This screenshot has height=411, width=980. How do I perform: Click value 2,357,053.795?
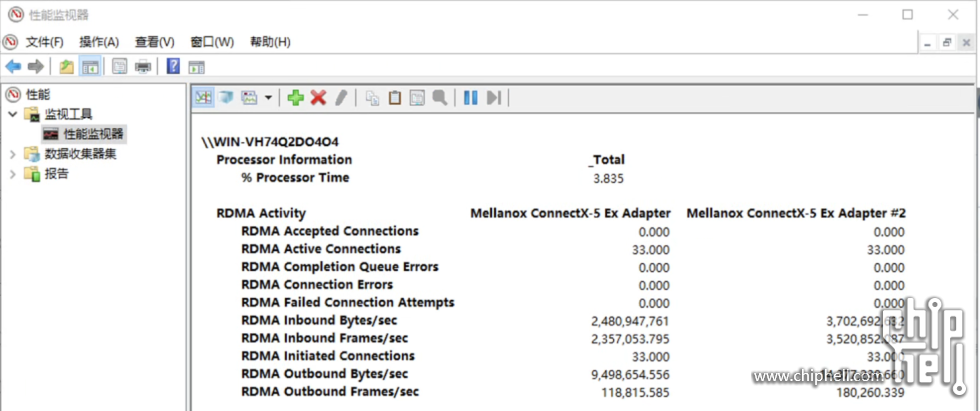(630, 339)
